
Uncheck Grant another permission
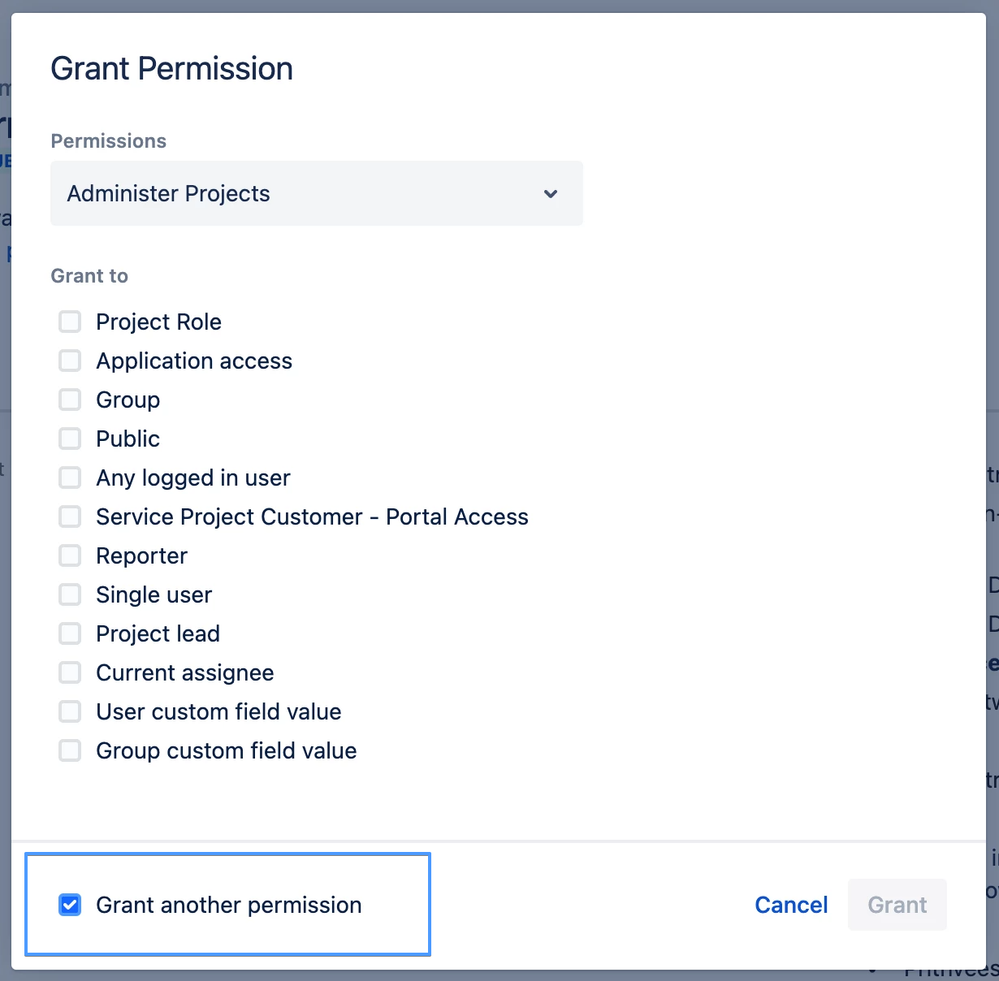click(x=69, y=904)
